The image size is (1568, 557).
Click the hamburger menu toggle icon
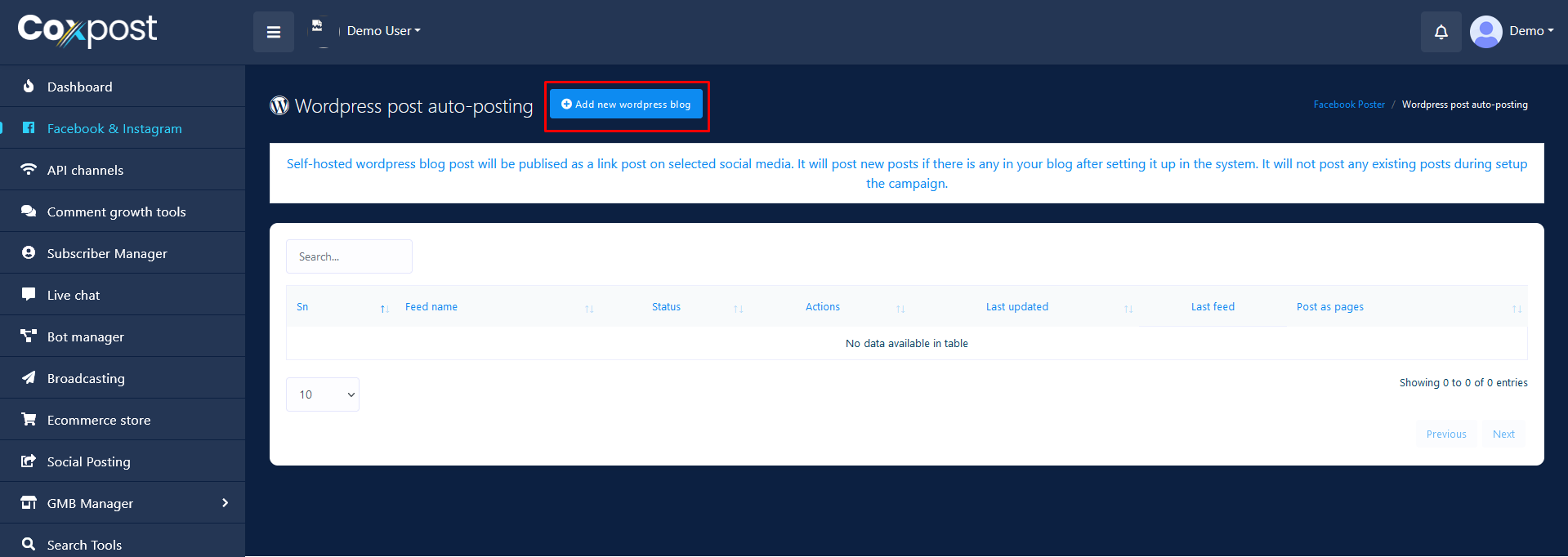point(274,32)
